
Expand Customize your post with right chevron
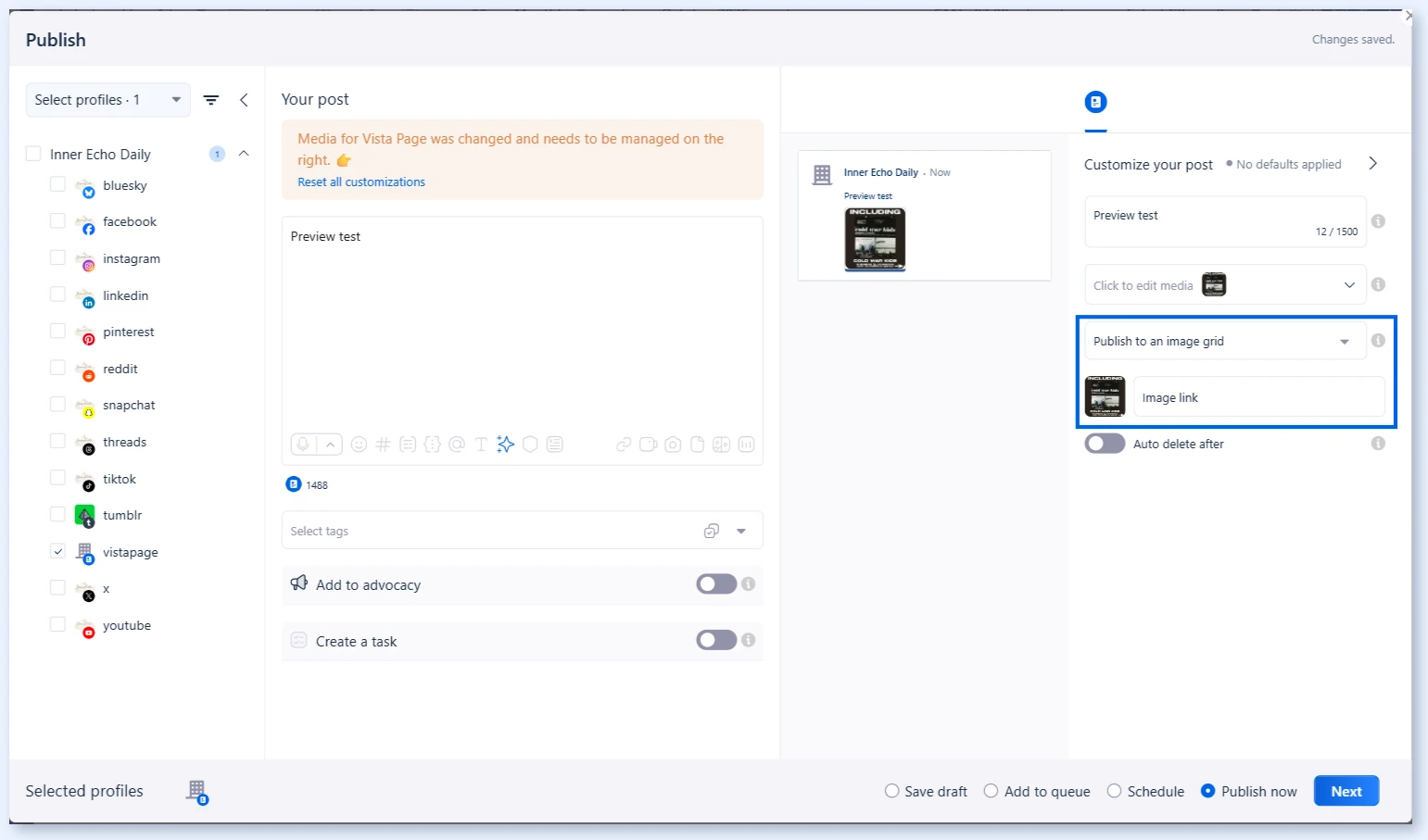[1373, 163]
